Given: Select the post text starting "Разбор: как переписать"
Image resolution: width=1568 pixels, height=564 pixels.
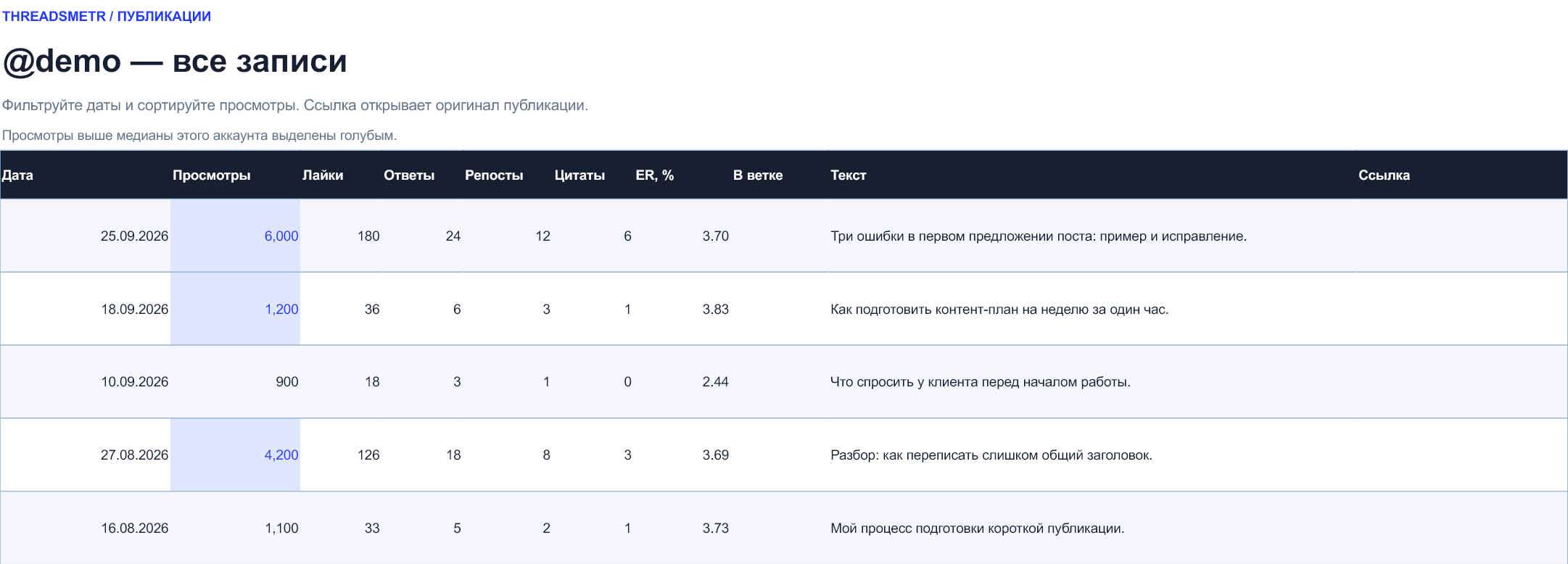Looking at the screenshot, I should click(x=991, y=455).
